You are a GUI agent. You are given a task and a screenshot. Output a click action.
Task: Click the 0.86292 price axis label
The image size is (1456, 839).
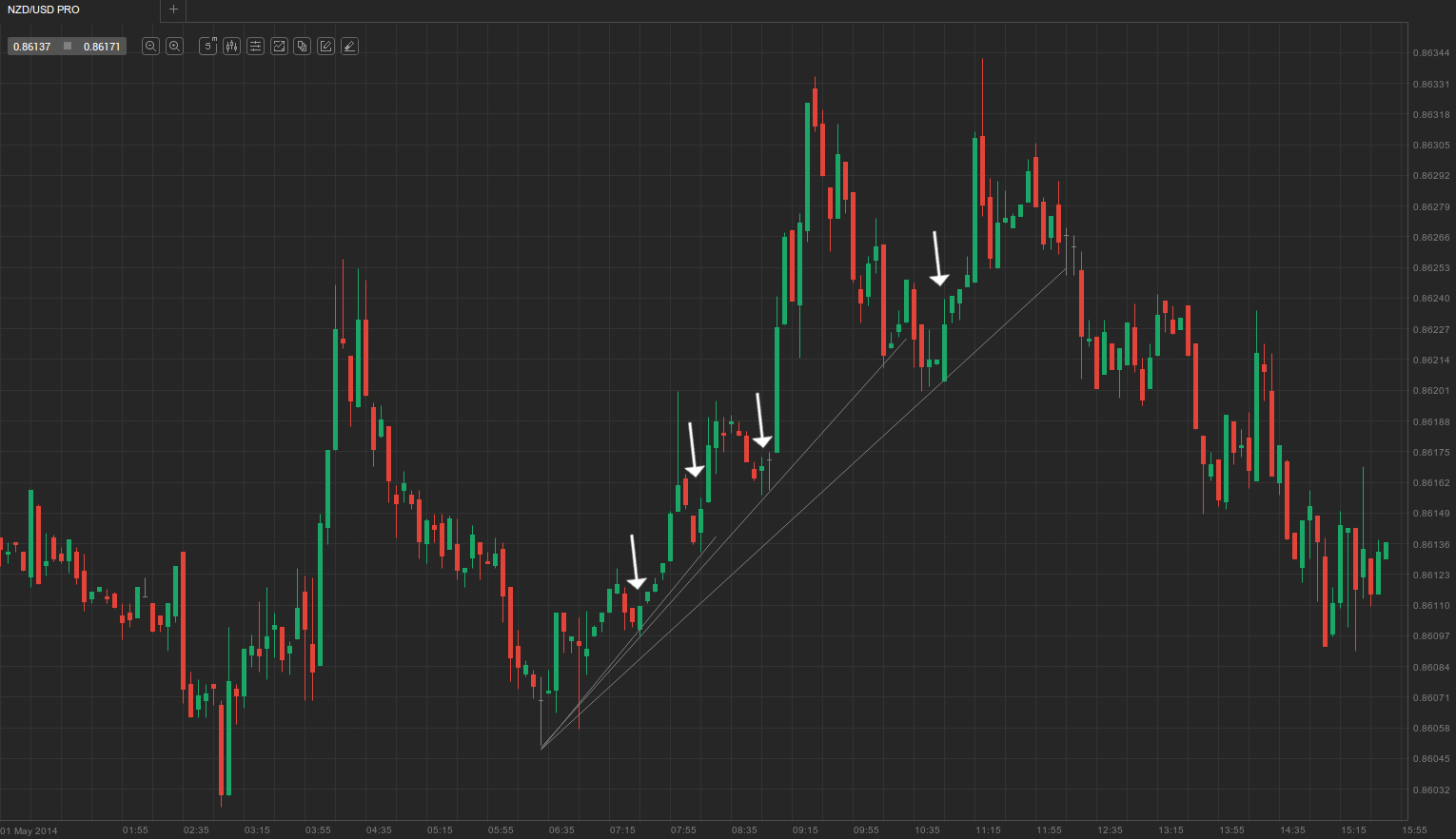1431,176
